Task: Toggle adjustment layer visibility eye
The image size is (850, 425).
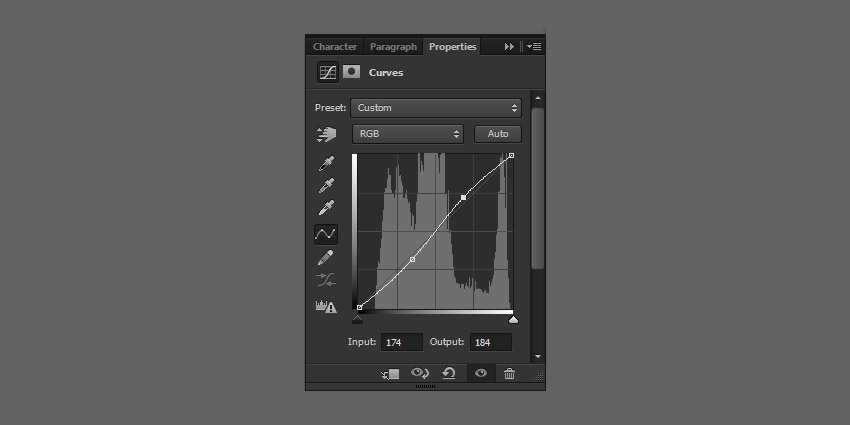Action: [x=481, y=373]
